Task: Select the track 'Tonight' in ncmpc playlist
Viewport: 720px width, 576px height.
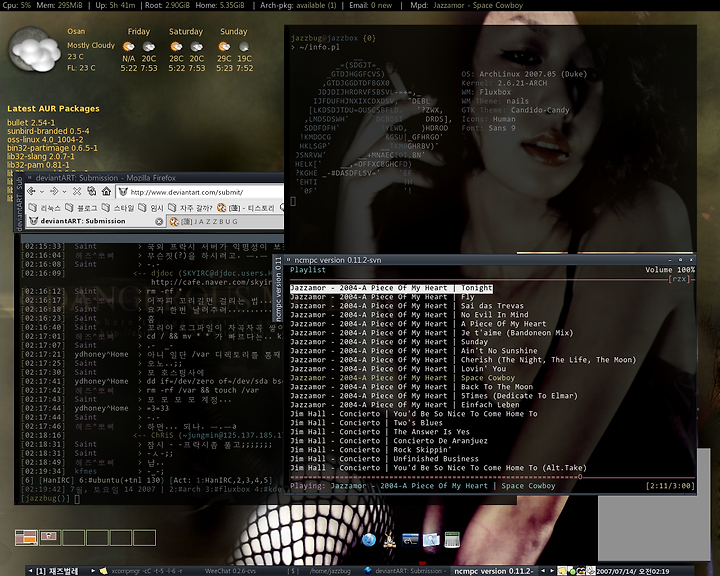Action: [391, 288]
